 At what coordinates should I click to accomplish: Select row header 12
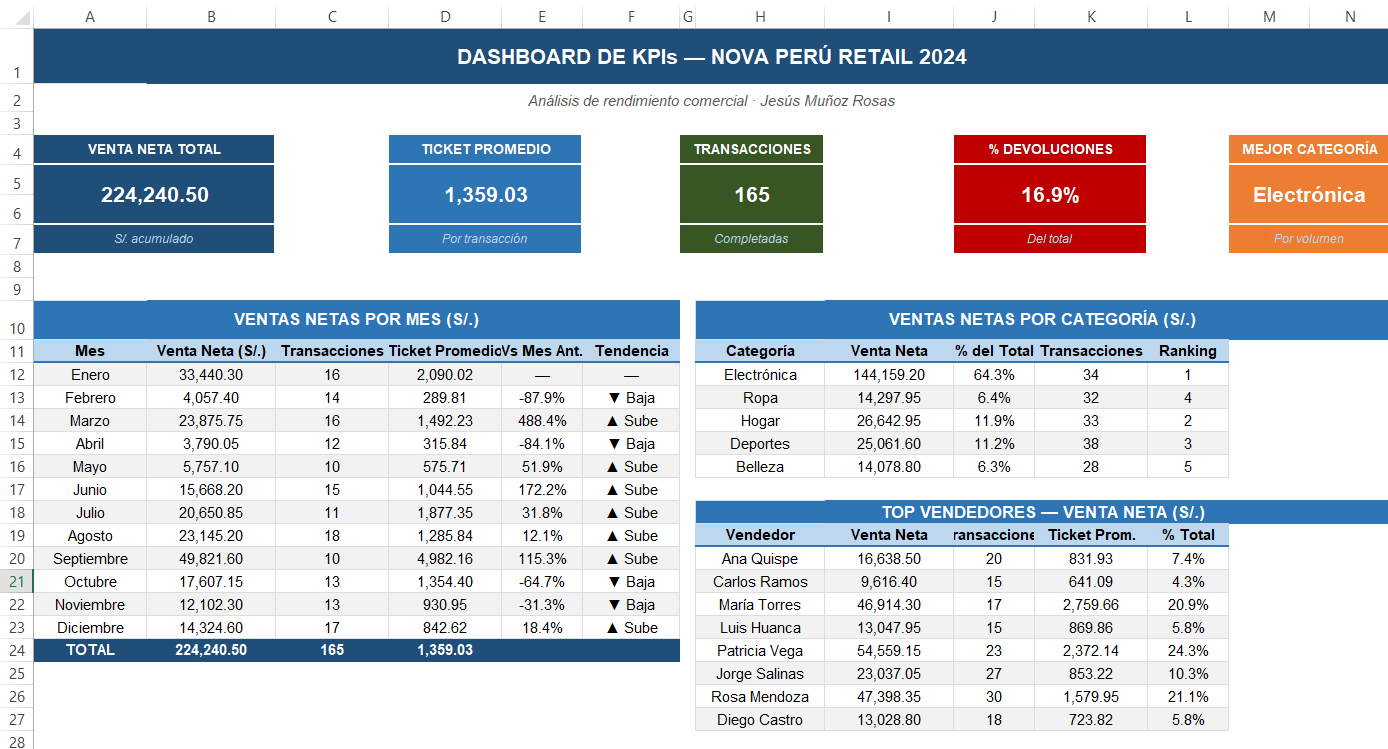17,375
